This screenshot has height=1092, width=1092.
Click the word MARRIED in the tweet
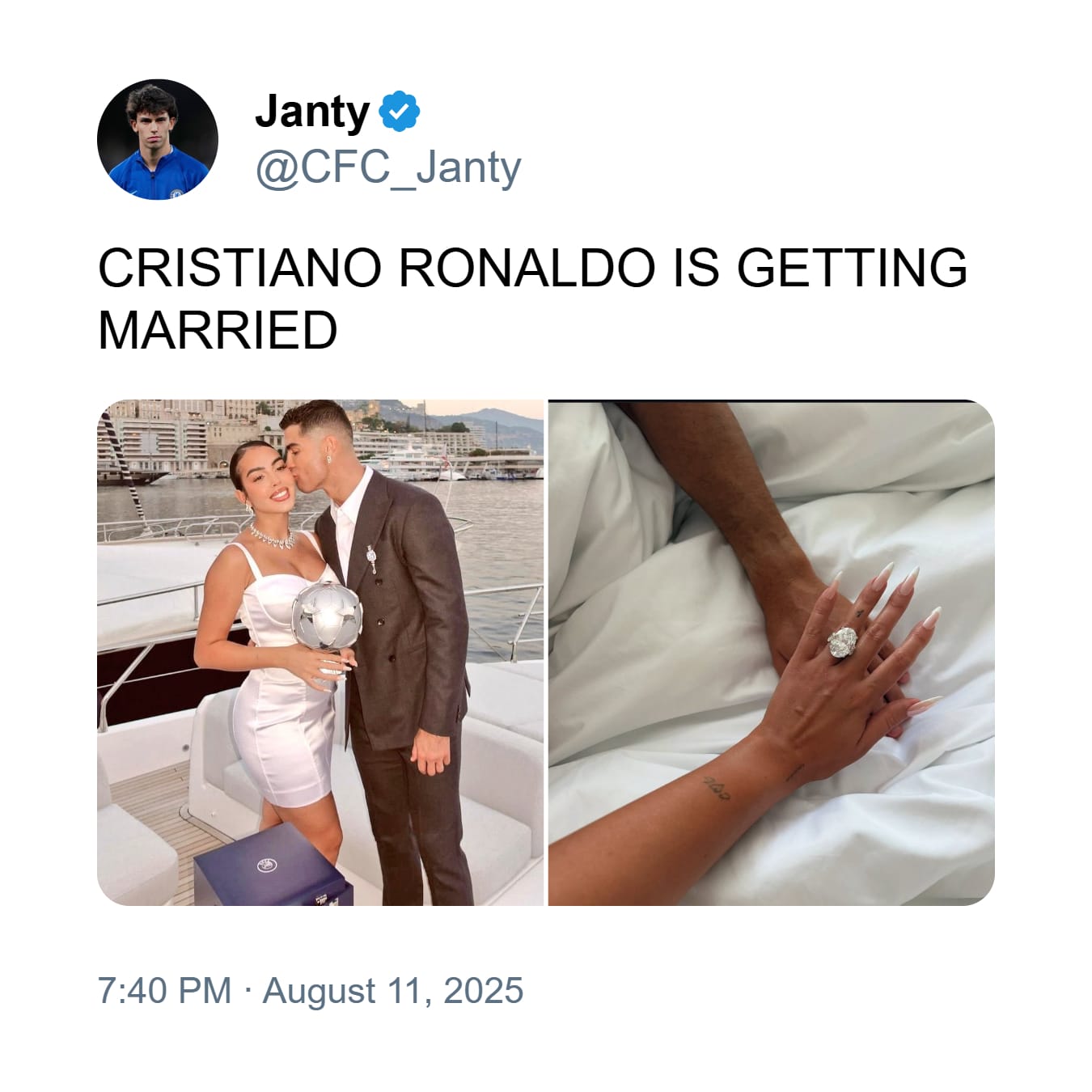coord(218,330)
